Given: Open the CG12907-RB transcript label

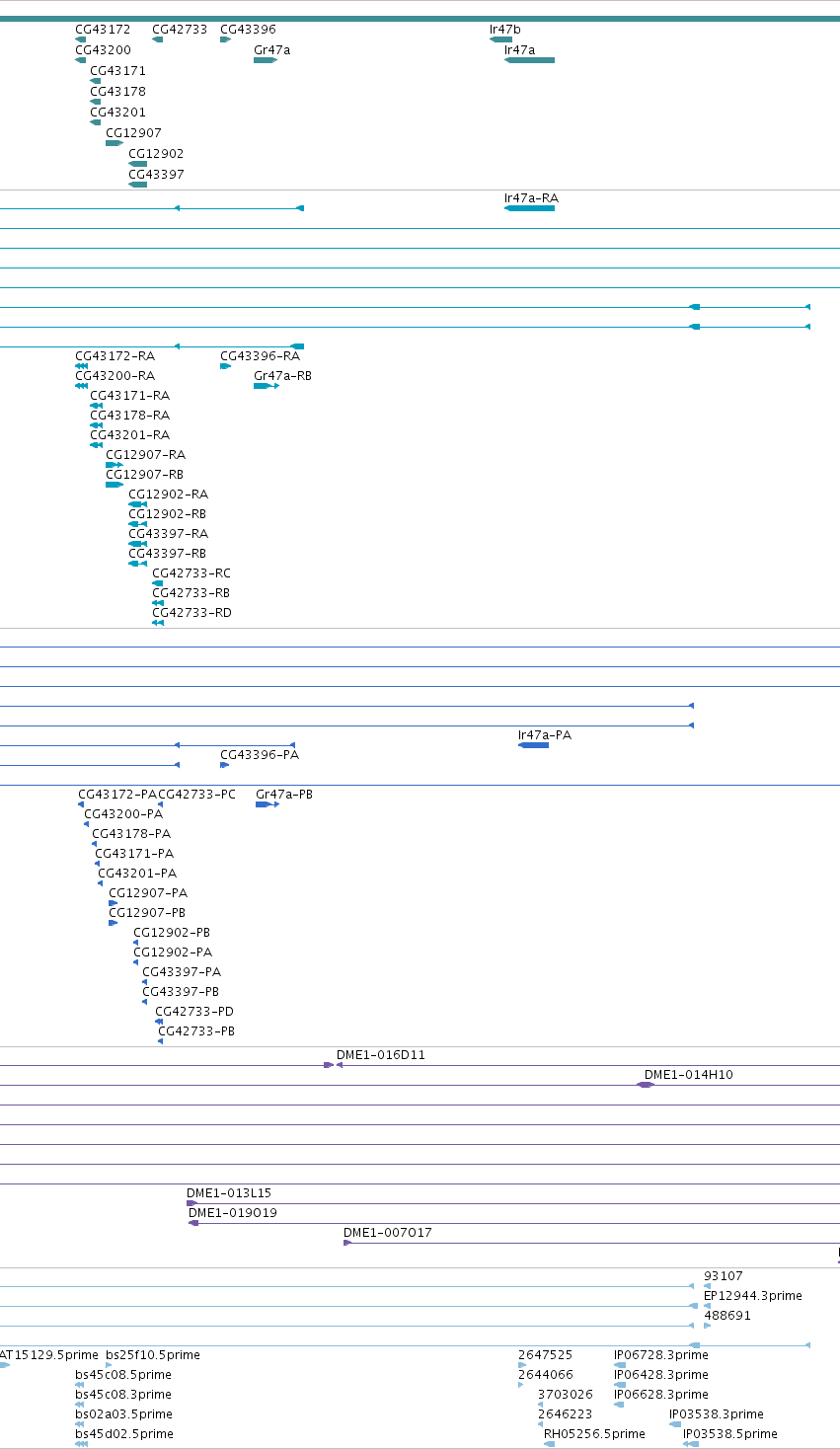Looking at the screenshot, I should pos(144,475).
